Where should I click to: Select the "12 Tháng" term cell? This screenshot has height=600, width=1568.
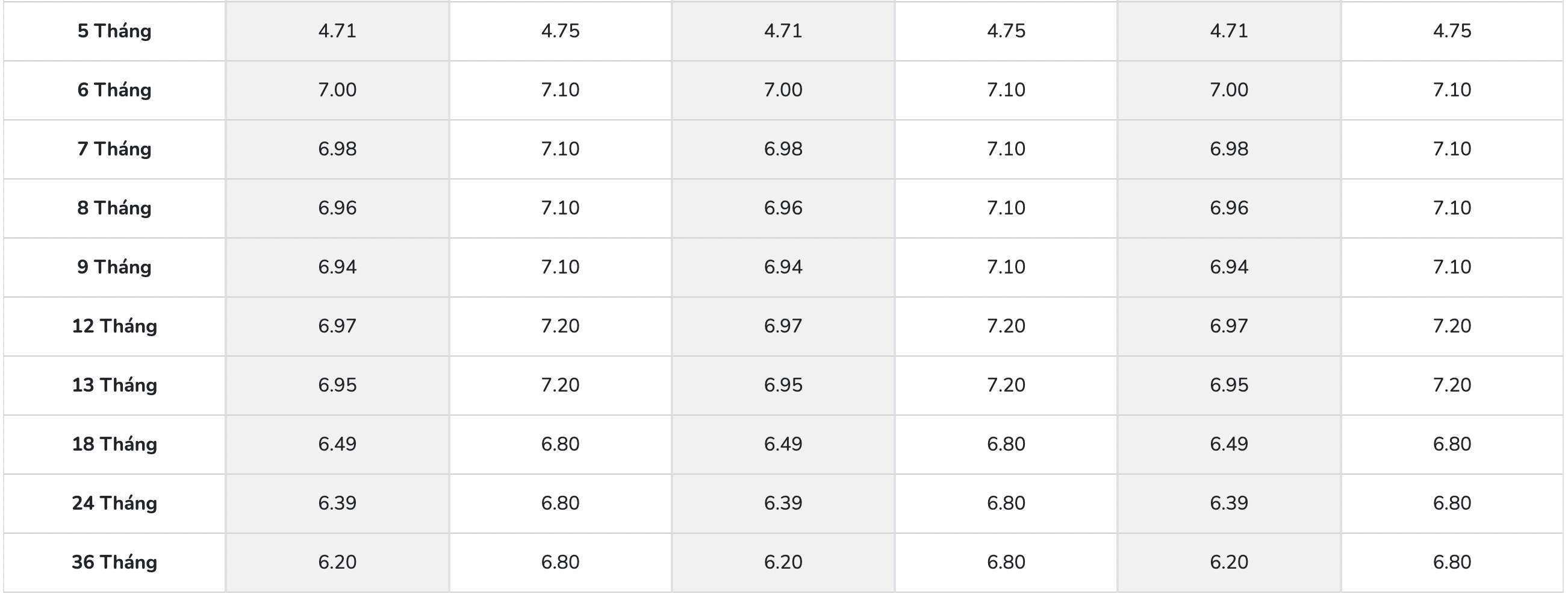click(114, 327)
